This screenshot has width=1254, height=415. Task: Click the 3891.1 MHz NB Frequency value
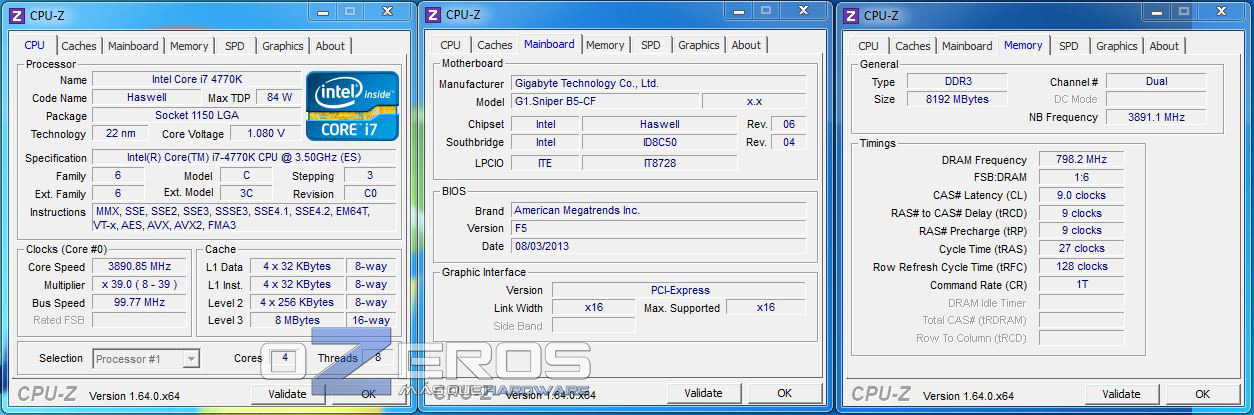pos(1156,118)
